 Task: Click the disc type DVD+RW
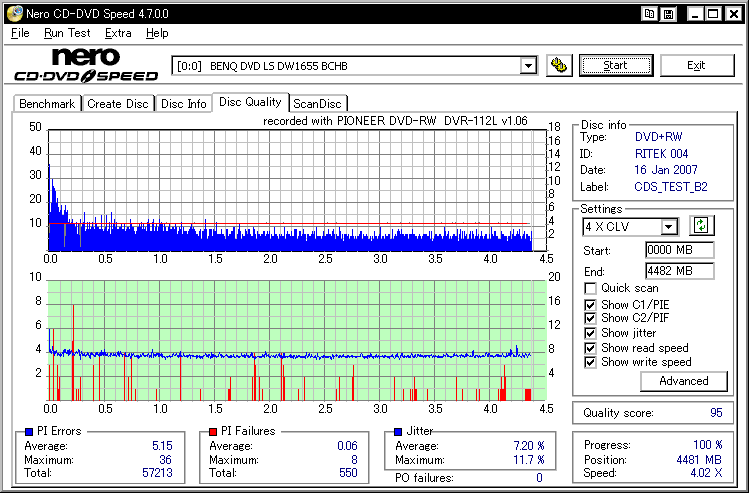tap(658, 137)
